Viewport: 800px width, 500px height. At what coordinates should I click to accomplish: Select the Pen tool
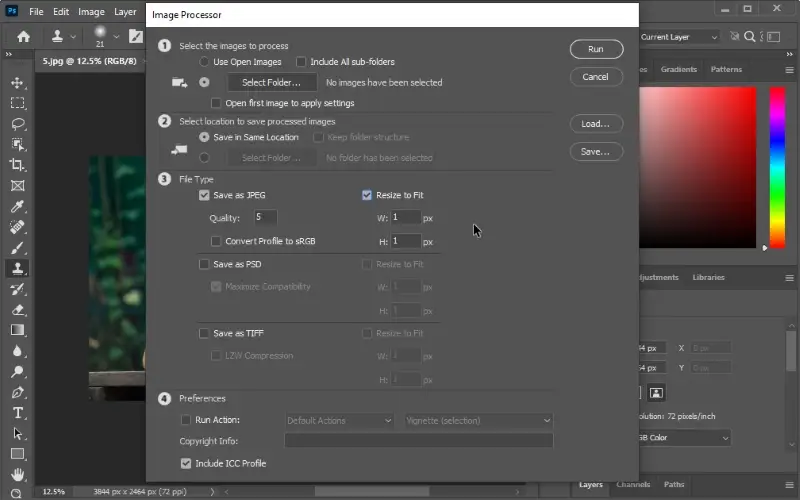click(x=18, y=392)
